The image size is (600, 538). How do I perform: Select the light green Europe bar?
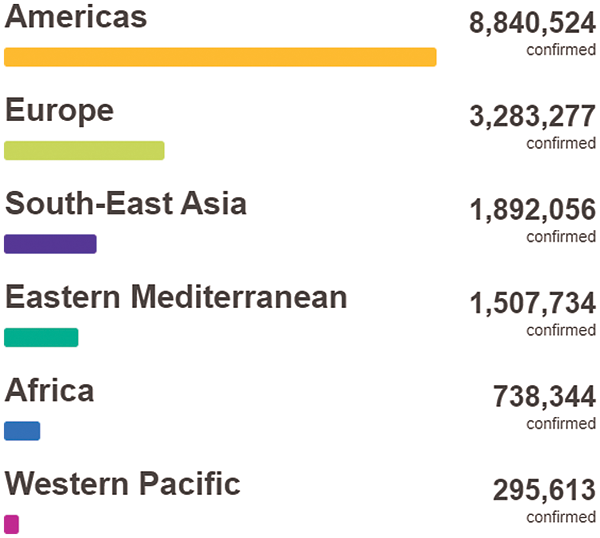[84, 151]
